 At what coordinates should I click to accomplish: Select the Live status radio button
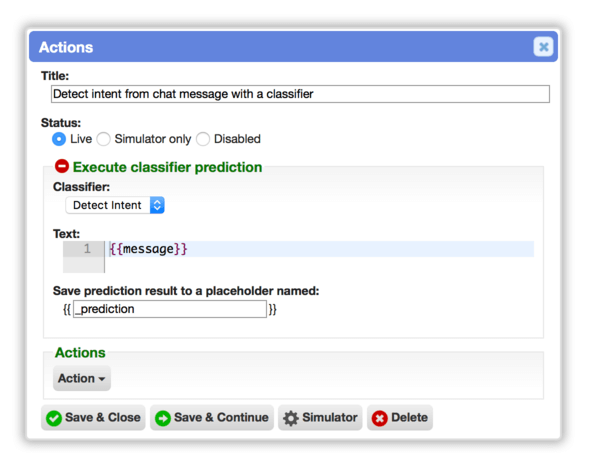59,139
